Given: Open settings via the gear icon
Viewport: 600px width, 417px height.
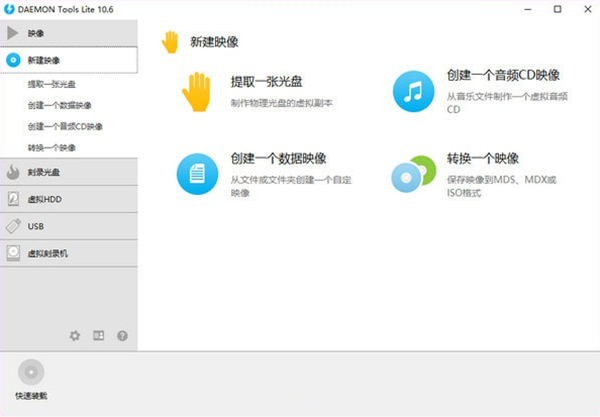Looking at the screenshot, I should [x=75, y=336].
